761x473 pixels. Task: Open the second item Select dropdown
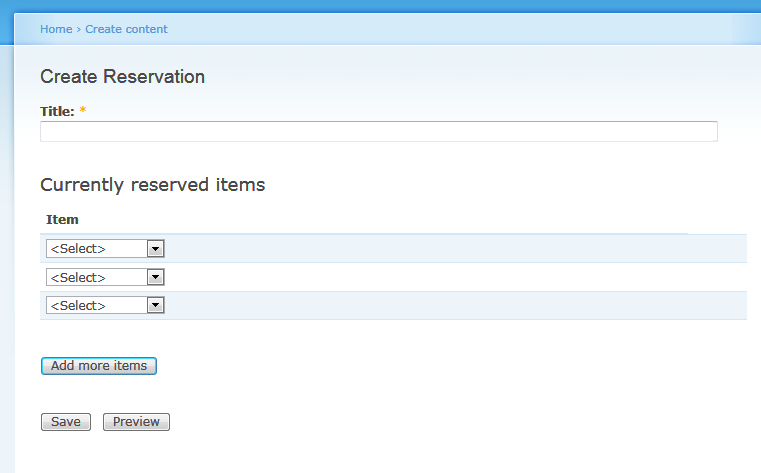97,277
